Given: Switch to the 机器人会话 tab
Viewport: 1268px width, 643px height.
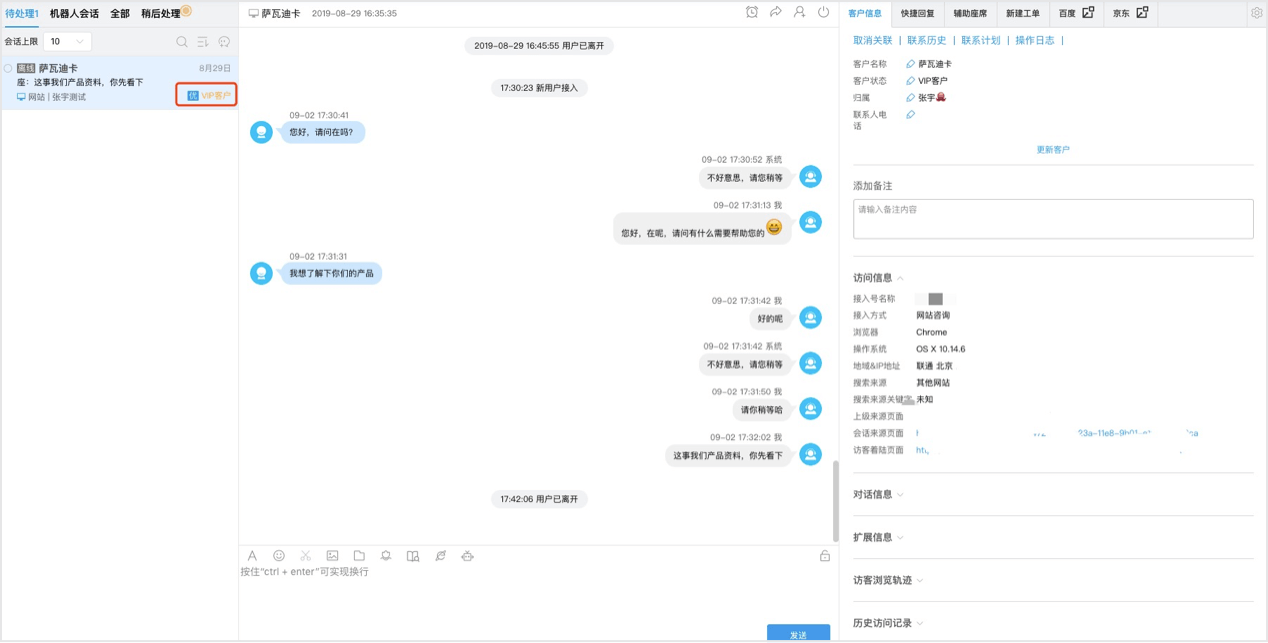Looking at the screenshot, I should coord(74,14).
